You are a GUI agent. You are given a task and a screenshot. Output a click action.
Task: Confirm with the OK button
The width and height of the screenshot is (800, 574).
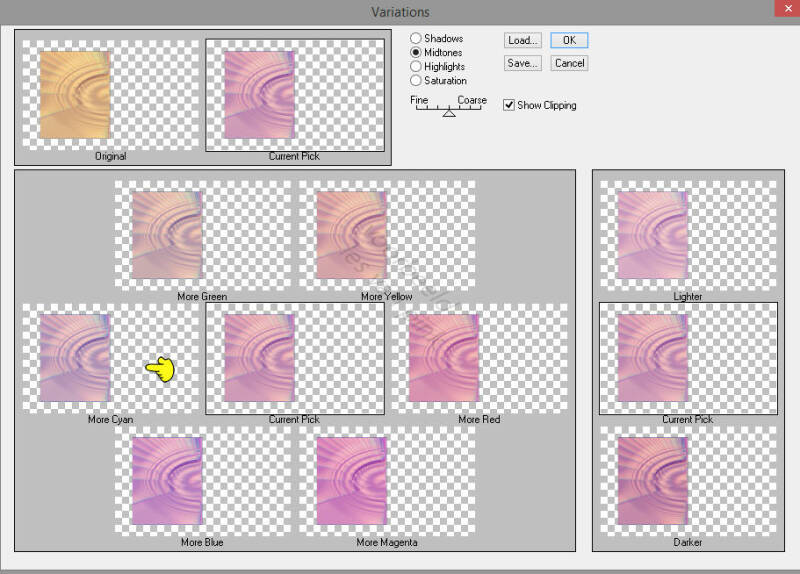[569, 40]
